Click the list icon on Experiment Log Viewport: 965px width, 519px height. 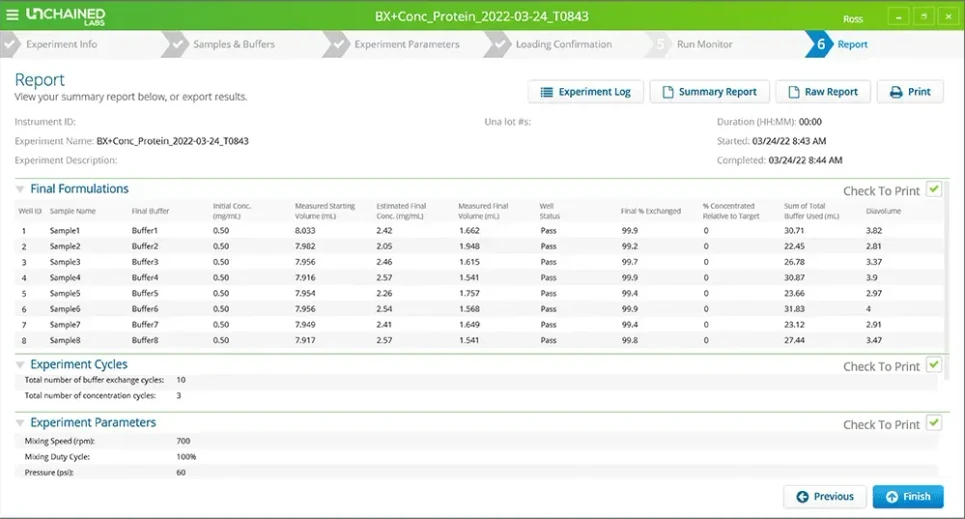point(547,92)
